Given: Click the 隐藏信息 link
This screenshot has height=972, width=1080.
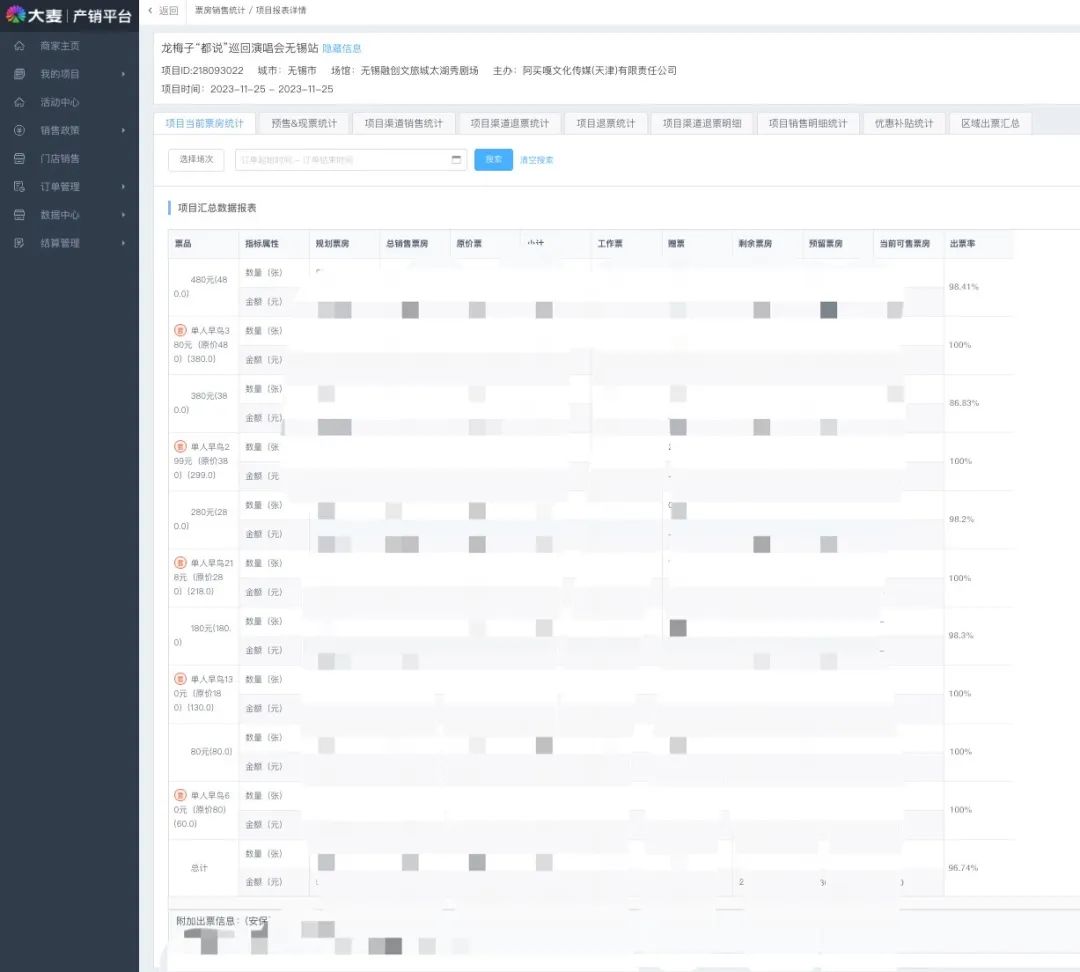Looking at the screenshot, I should [342, 48].
